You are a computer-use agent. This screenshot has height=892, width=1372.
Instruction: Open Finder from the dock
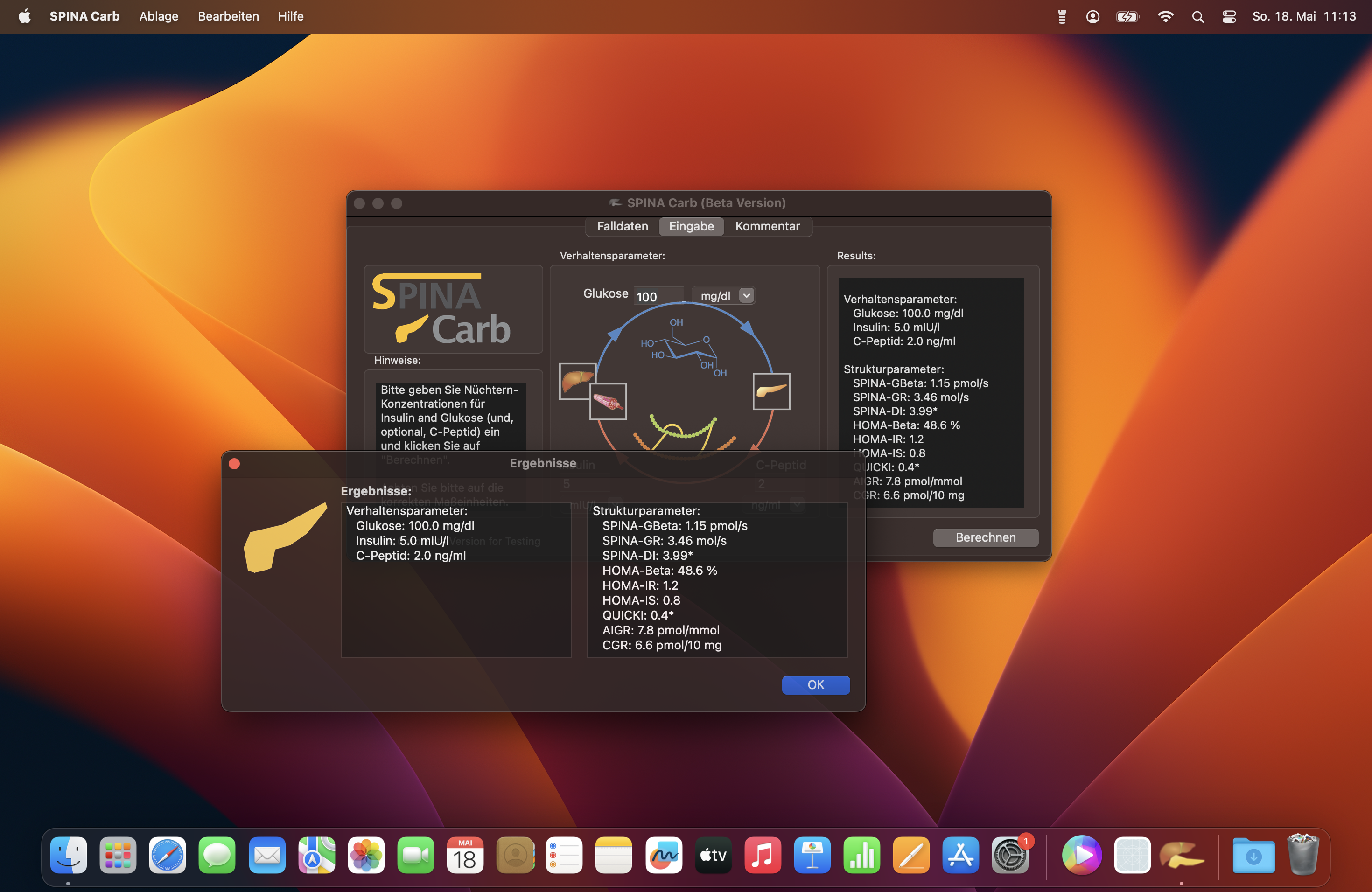coord(69,855)
